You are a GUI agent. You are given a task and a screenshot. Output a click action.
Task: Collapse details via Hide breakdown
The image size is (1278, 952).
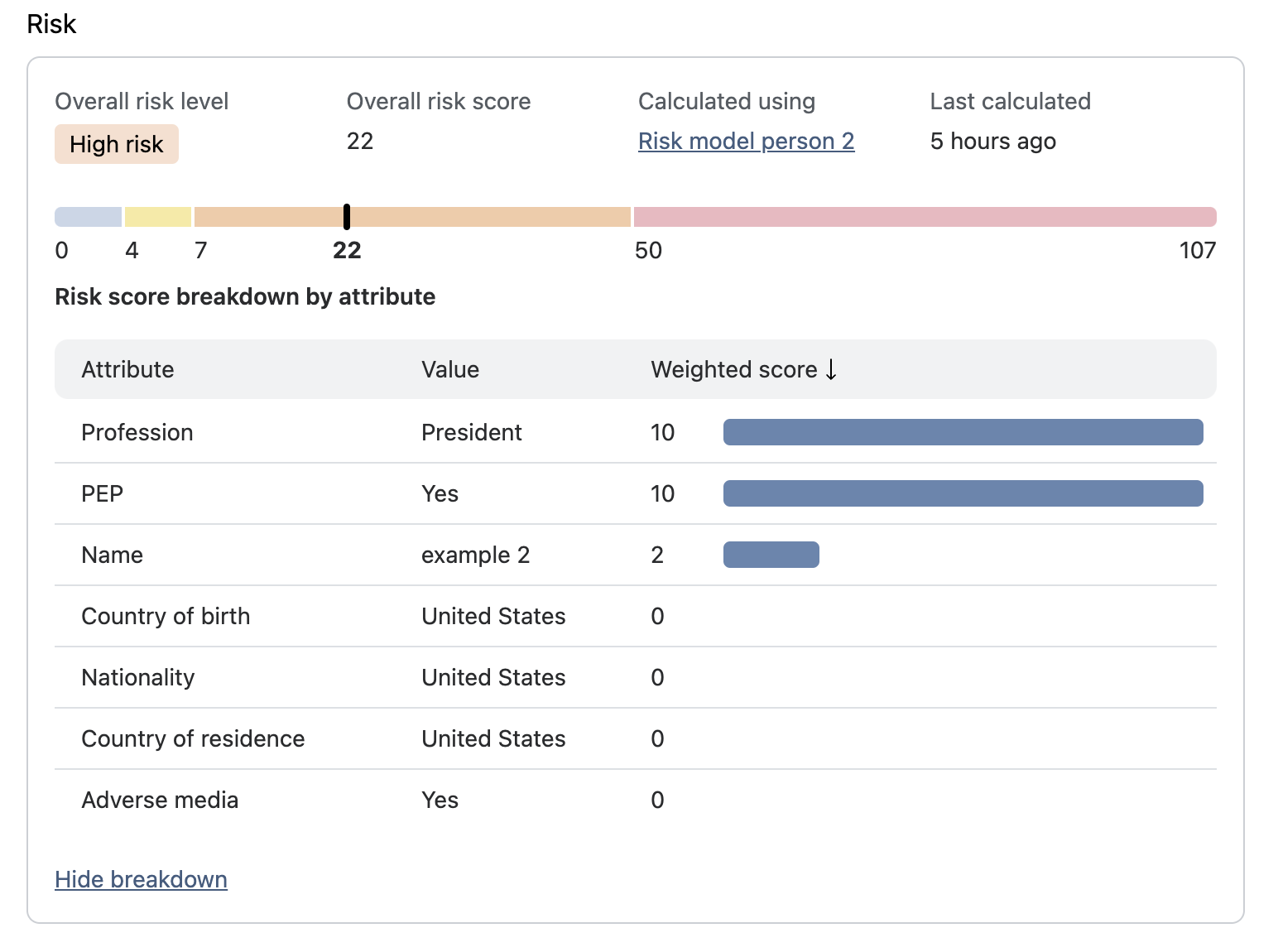tap(141, 879)
